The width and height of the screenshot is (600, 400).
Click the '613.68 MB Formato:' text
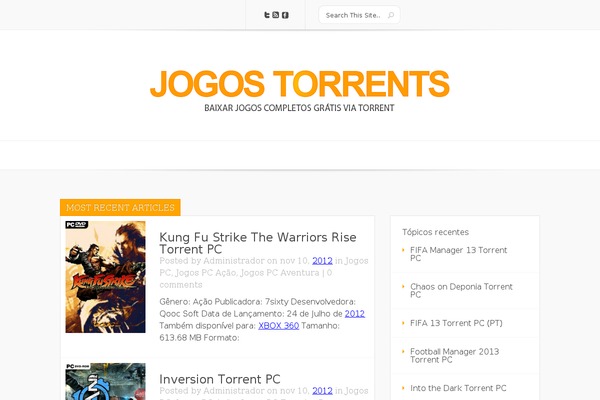coord(199,338)
